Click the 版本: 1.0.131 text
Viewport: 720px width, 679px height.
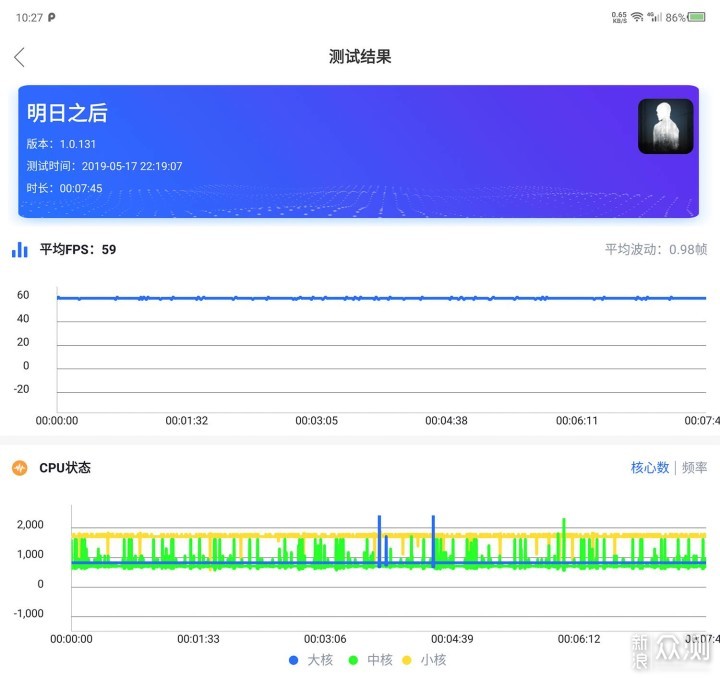pyautogui.click(x=61, y=144)
